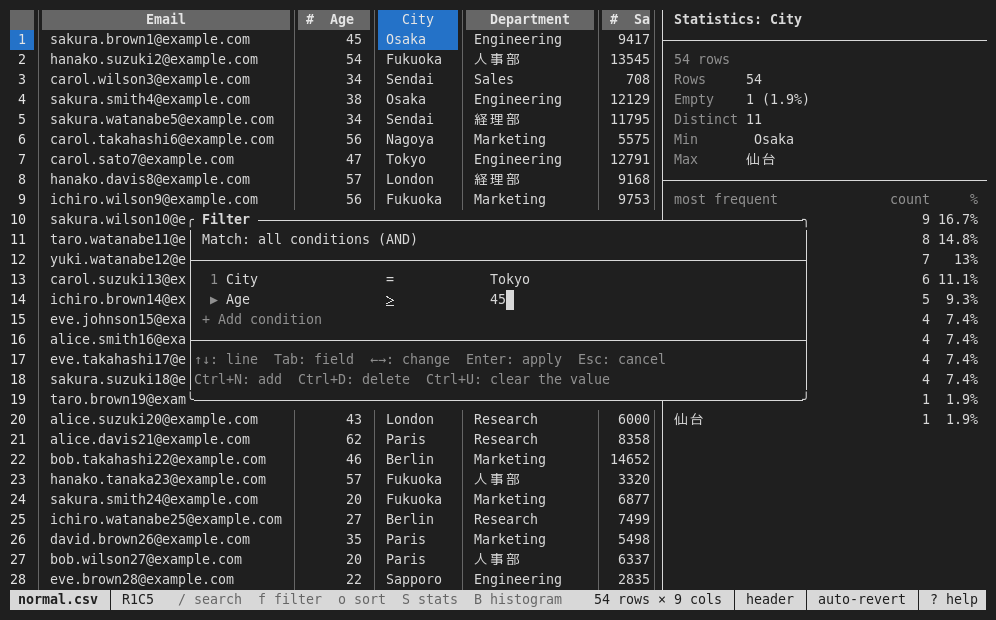Click the Department column header

529,20
